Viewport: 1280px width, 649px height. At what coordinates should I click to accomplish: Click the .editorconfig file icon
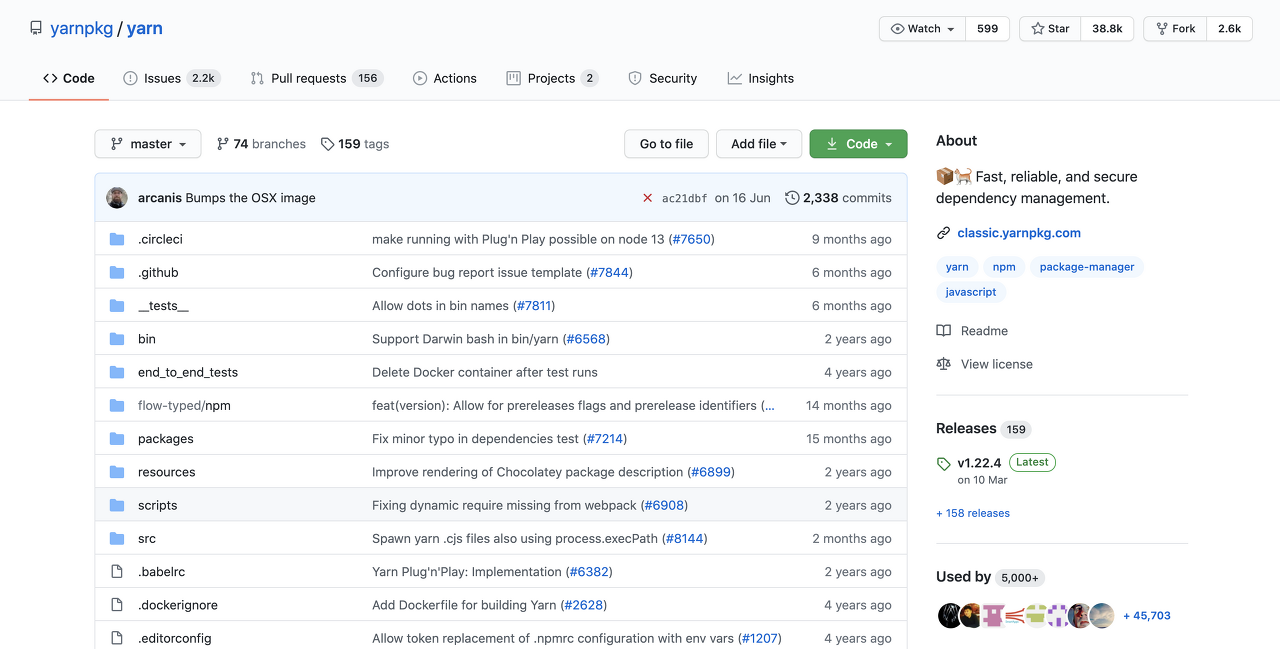click(x=117, y=638)
